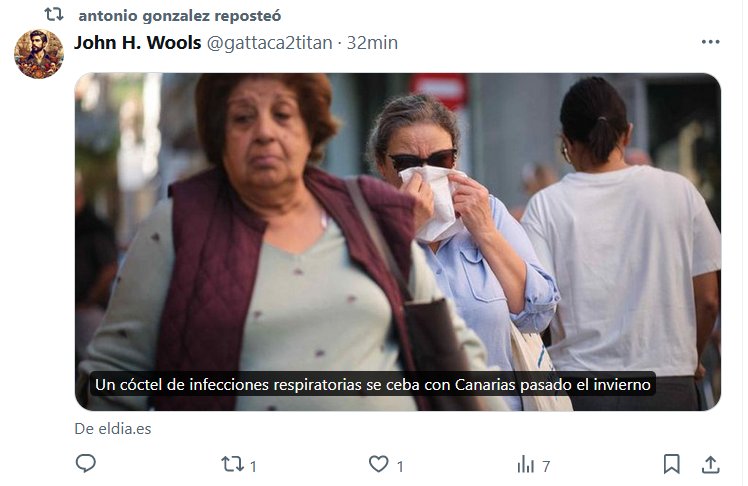Open 'antonio gonzalez reposteó' link
The image size is (748, 486).
(180, 16)
